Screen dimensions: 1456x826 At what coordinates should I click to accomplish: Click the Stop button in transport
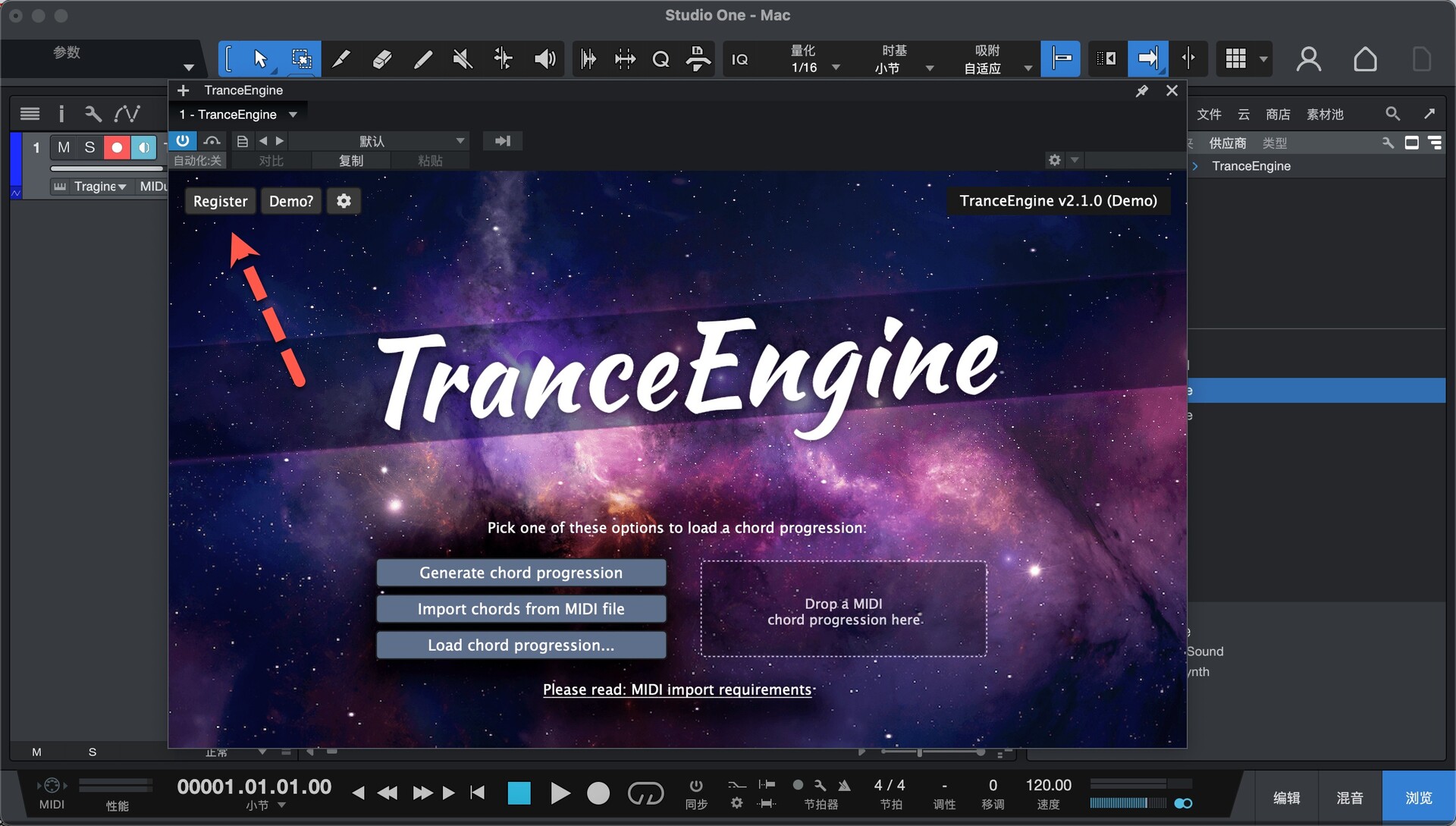pyautogui.click(x=519, y=793)
